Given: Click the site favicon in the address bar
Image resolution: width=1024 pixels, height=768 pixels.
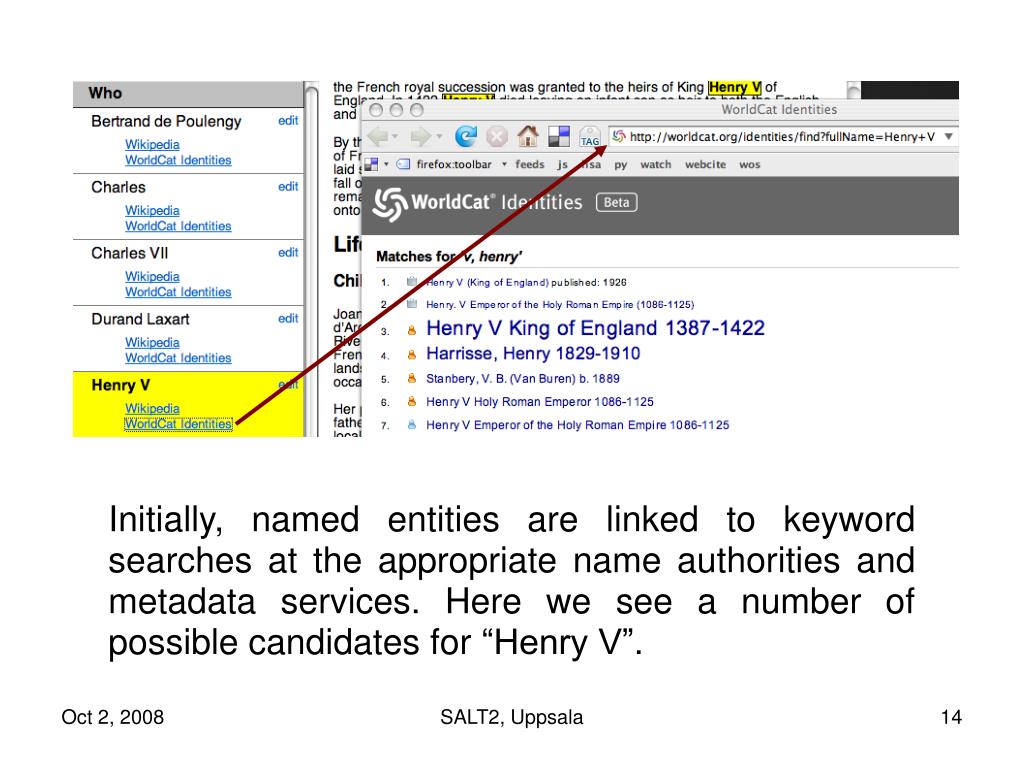Looking at the screenshot, I should (618, 136).
